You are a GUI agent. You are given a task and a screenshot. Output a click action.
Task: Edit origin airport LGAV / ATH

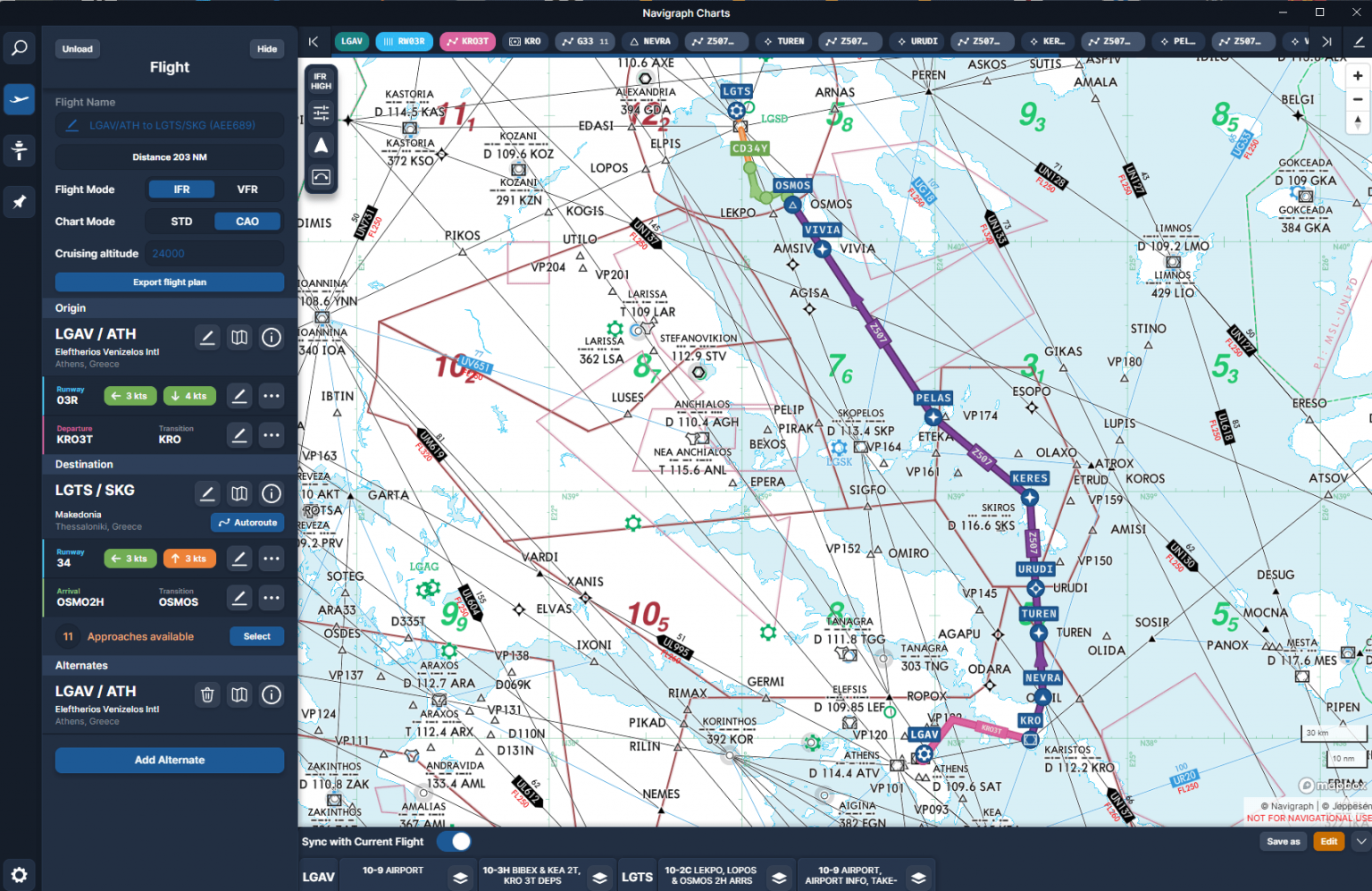[207, 337]
